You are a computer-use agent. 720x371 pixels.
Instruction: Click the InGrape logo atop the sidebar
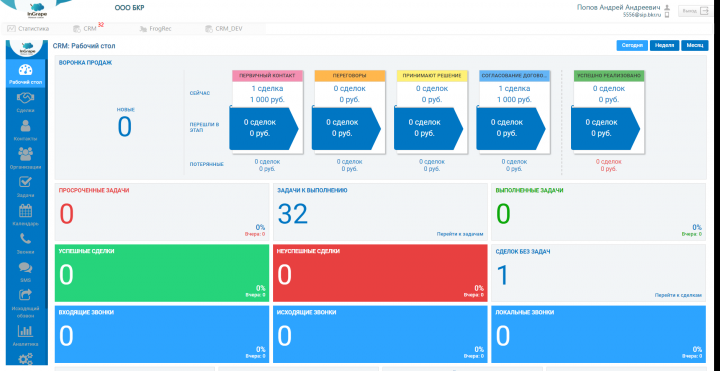click(x=28, y=48)
